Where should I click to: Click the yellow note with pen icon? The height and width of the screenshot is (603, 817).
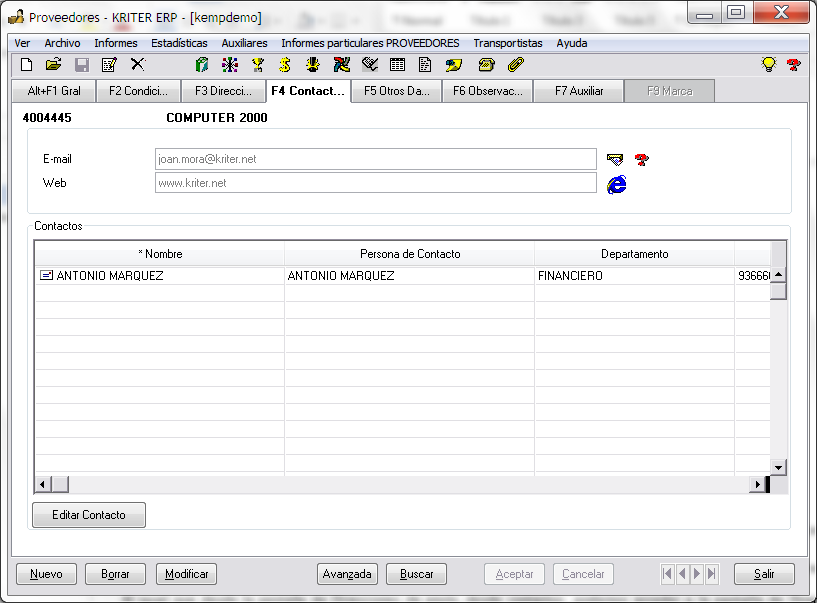454,65
